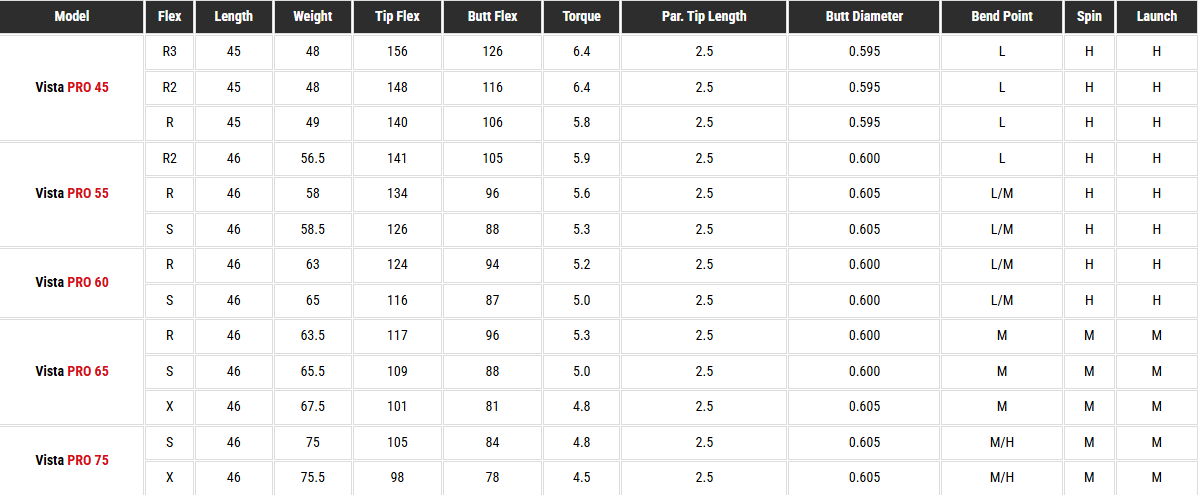Click the 75.5 weight cell
This screenshot has height=495, width=1199.
point(312,478)
